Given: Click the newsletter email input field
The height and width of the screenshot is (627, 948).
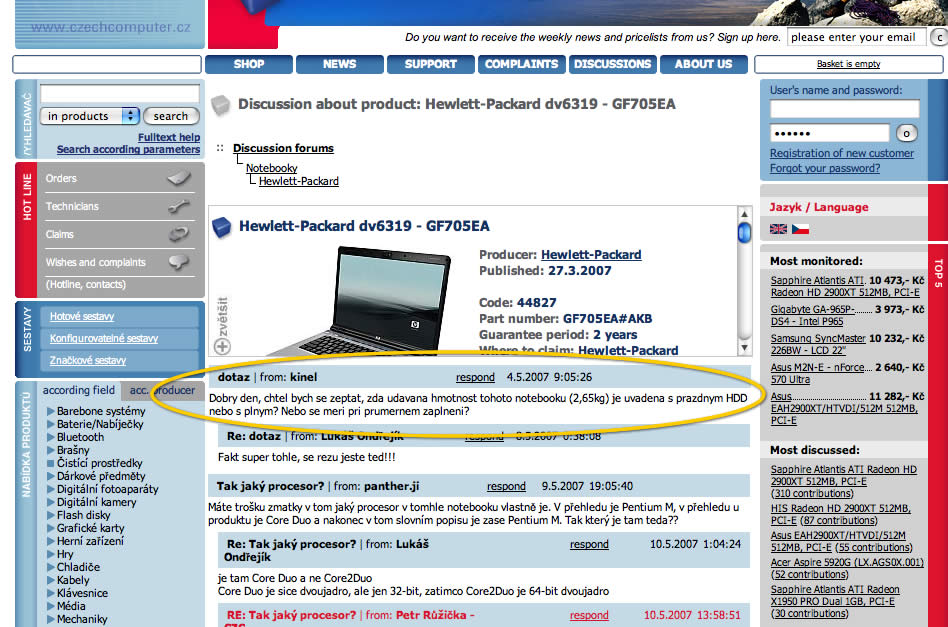Looking at the screenshot, I should pos(856,37).
